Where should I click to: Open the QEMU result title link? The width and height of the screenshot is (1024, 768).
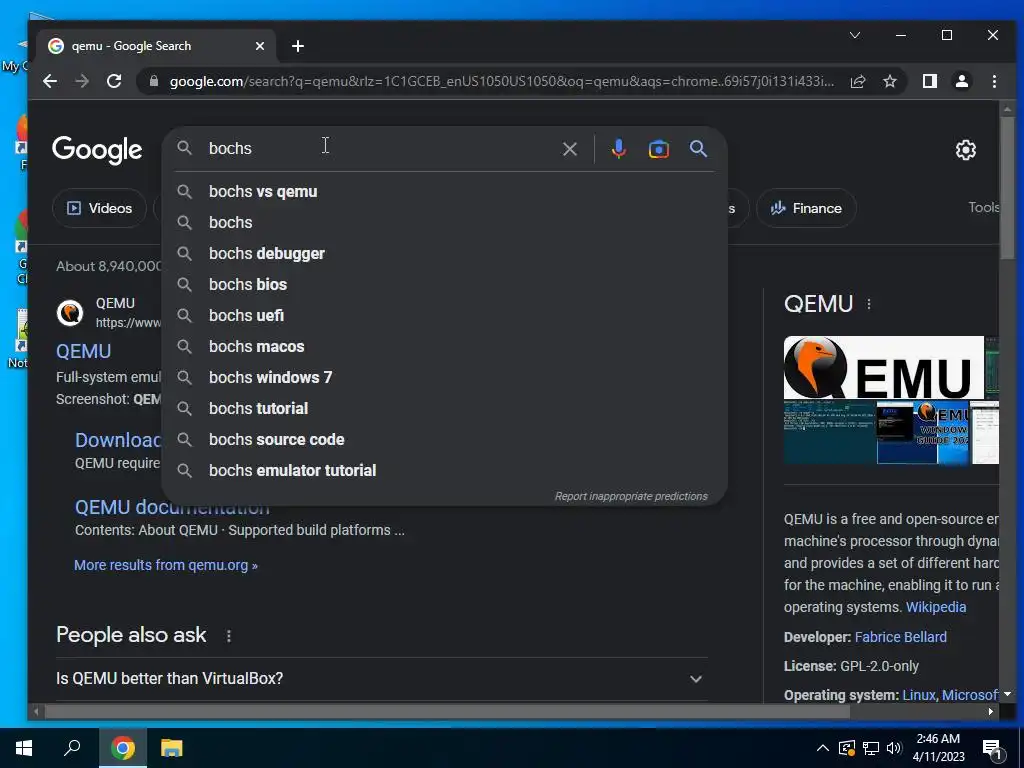pos(84,351)
